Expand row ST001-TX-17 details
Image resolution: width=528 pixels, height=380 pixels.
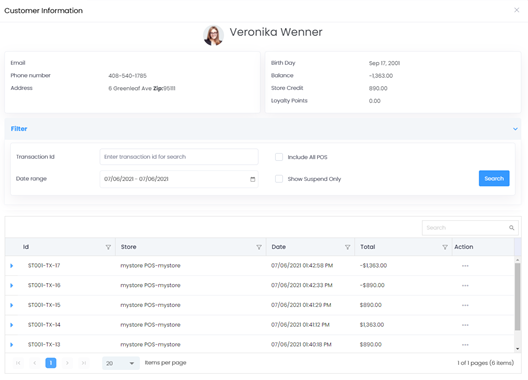pos(11,266)
